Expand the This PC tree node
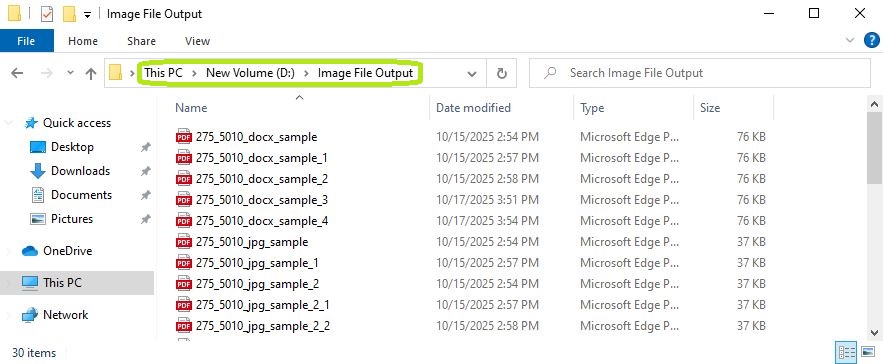Image resolution: width=883 pixels, height=364 pixels. click(x=8, y=283)
